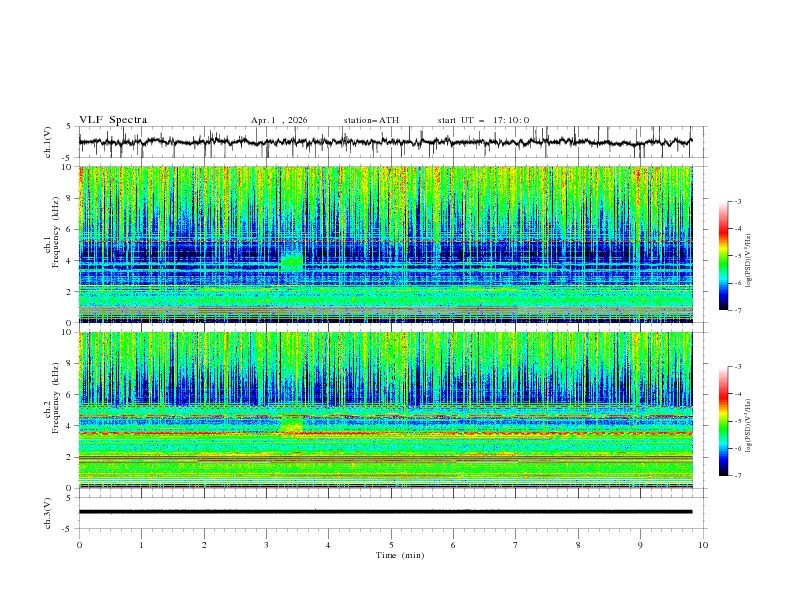Screen dimensions: 792x612
Task: Click the 'ch.1(V)' waveform axis label
Action: click(x=48, y=142)
